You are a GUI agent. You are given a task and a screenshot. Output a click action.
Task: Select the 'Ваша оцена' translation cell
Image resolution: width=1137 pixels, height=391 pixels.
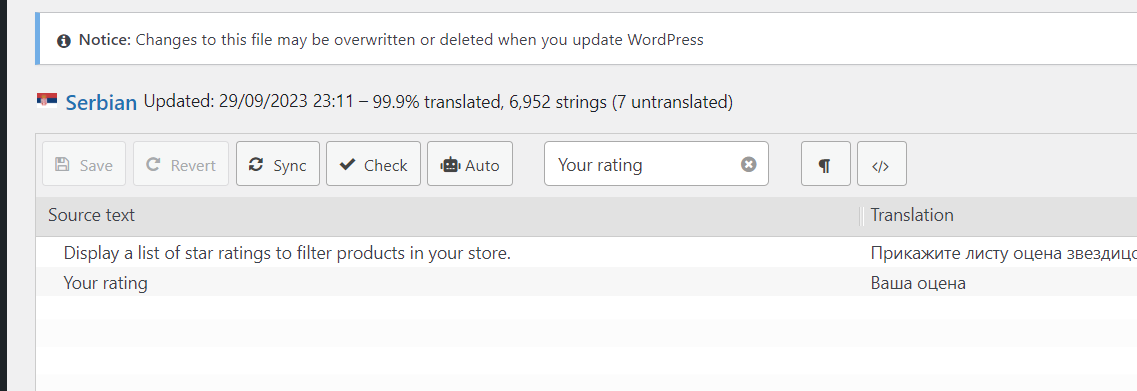918,283
